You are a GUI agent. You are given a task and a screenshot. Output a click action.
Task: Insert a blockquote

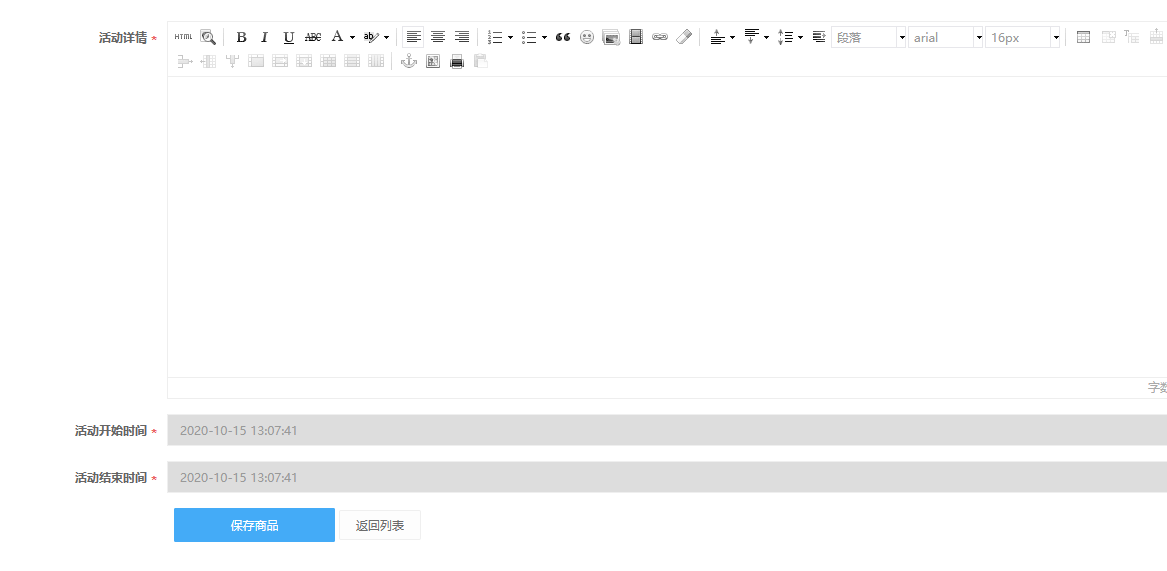tap(563, 36)
